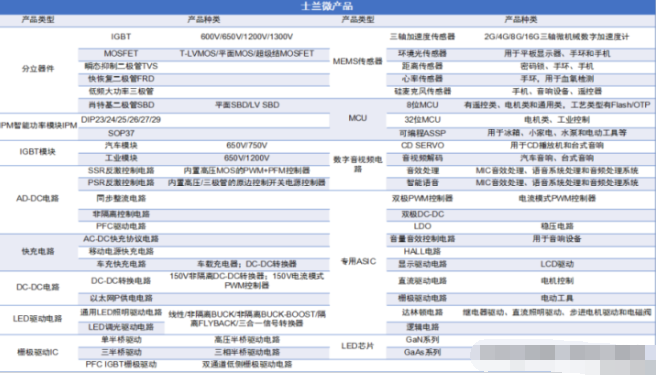Click the CD SERVO cell
The height and width of the screenshot is (375, 656).
point(423,146)
